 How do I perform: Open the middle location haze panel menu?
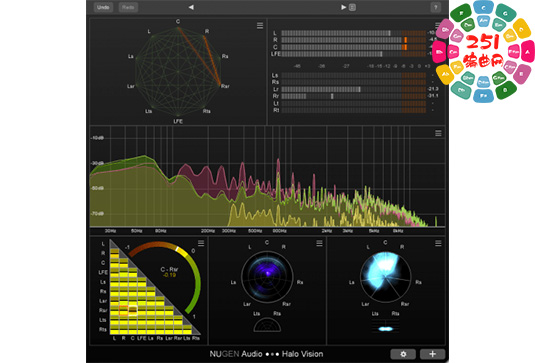tap(319, 243)
